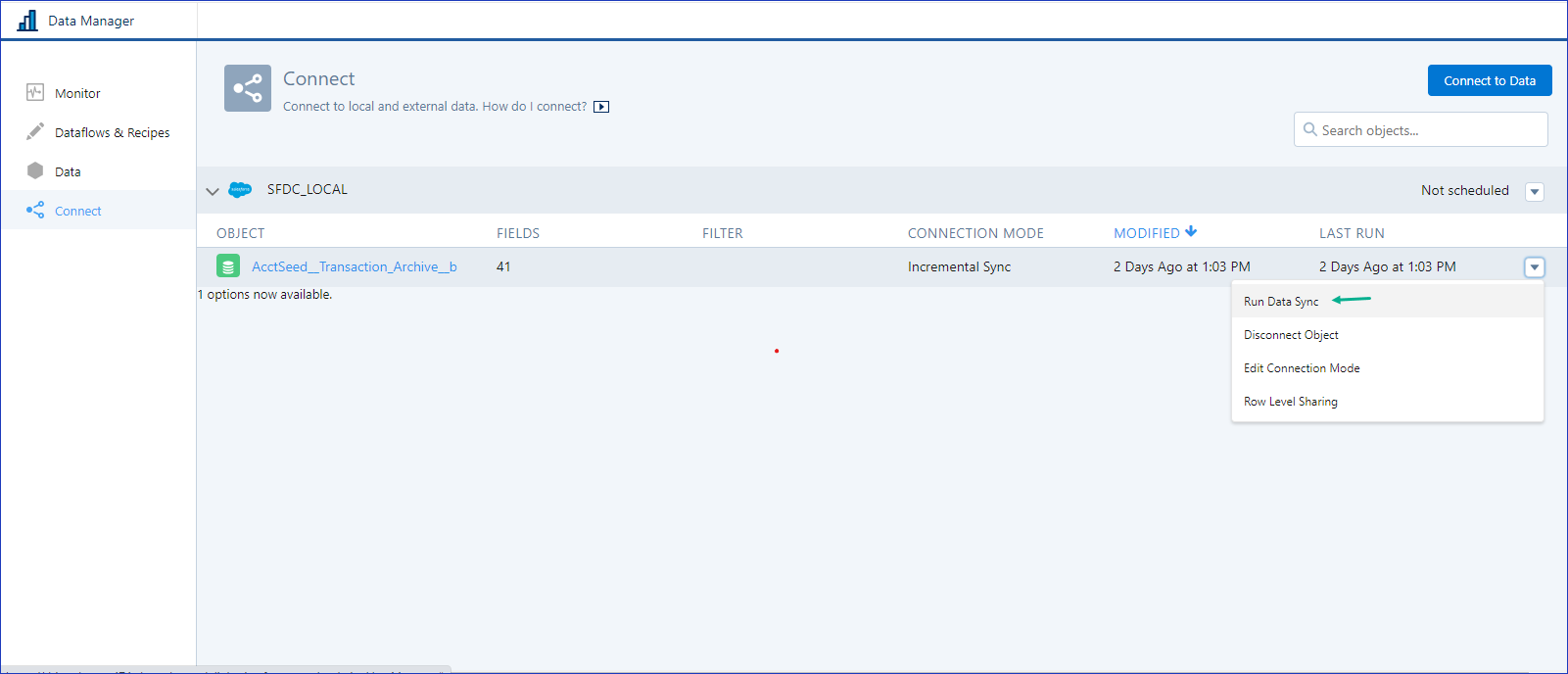Click the Data Manager bar chart icon

coord(27,21)
